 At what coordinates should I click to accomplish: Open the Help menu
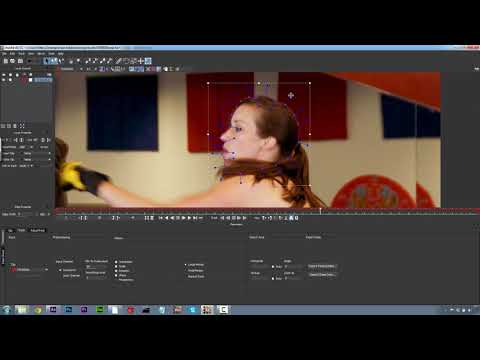pyautogui.click(x=61, y=54)
